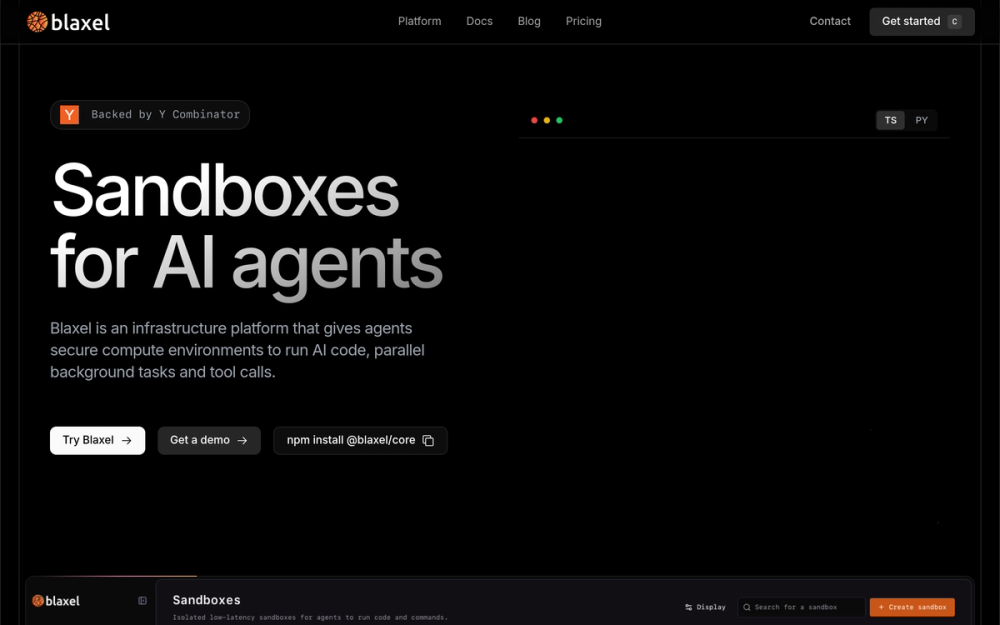Click the npm install @blaxel/core text
The height and width of the screenshot is (625, 1000).
[351, 440]
